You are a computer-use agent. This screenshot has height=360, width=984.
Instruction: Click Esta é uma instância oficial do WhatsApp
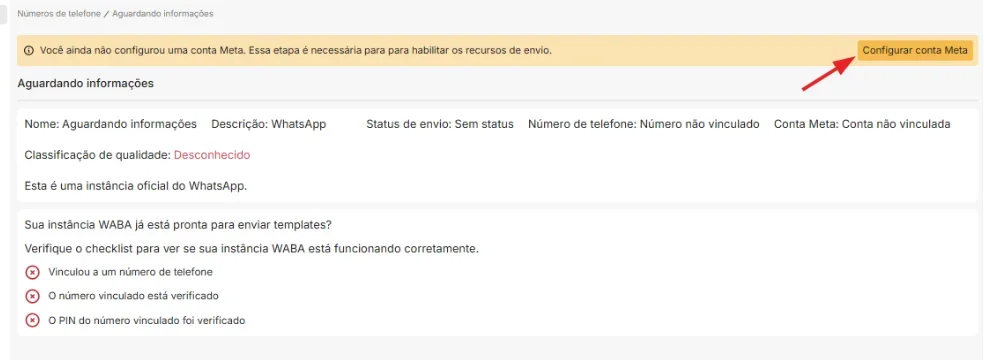pos(136,186)
